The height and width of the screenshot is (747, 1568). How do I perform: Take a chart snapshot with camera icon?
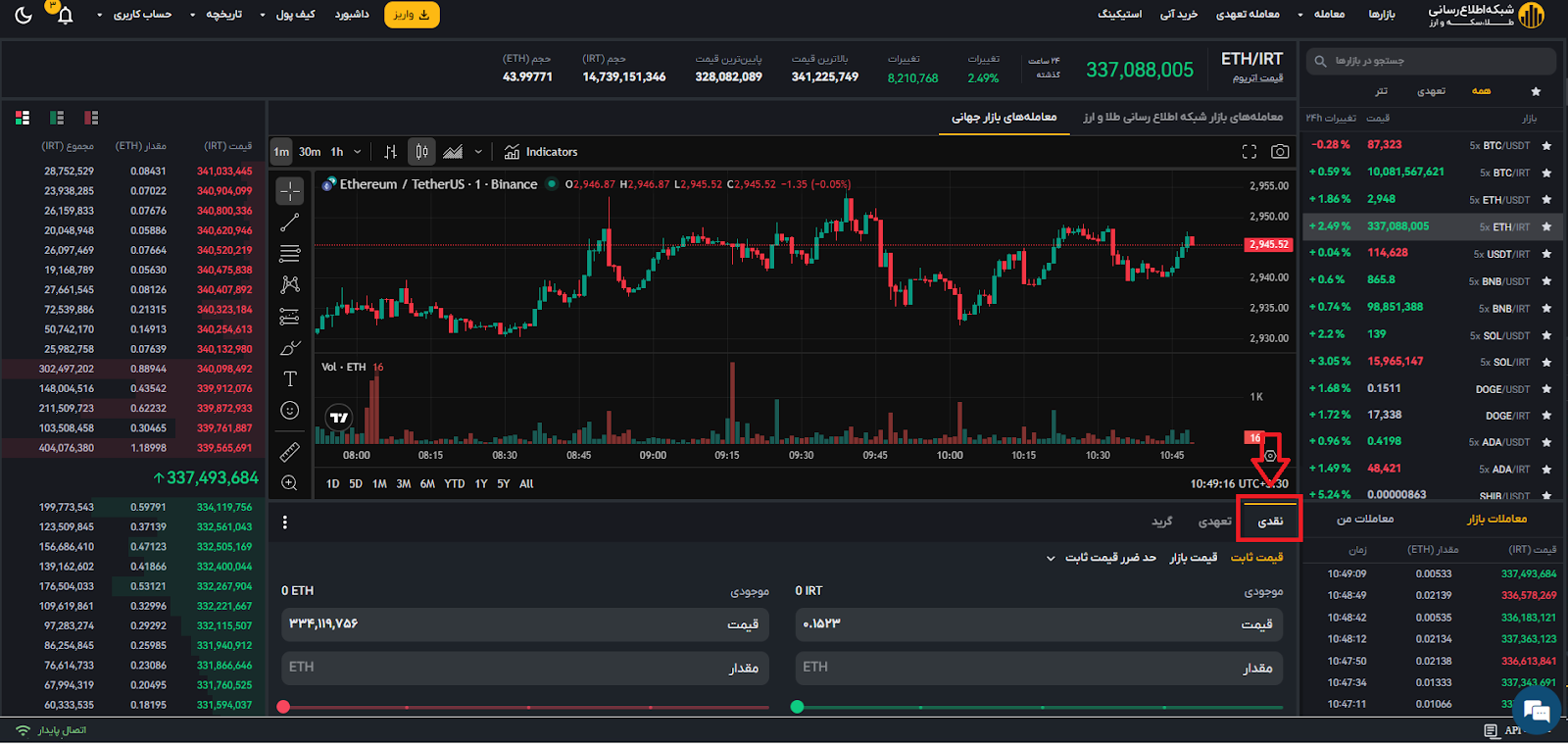coord(1280,152)
